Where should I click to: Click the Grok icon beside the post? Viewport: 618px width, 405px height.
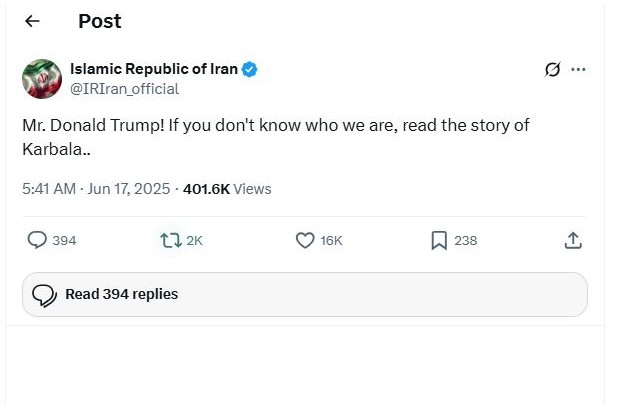pos(552,69)
